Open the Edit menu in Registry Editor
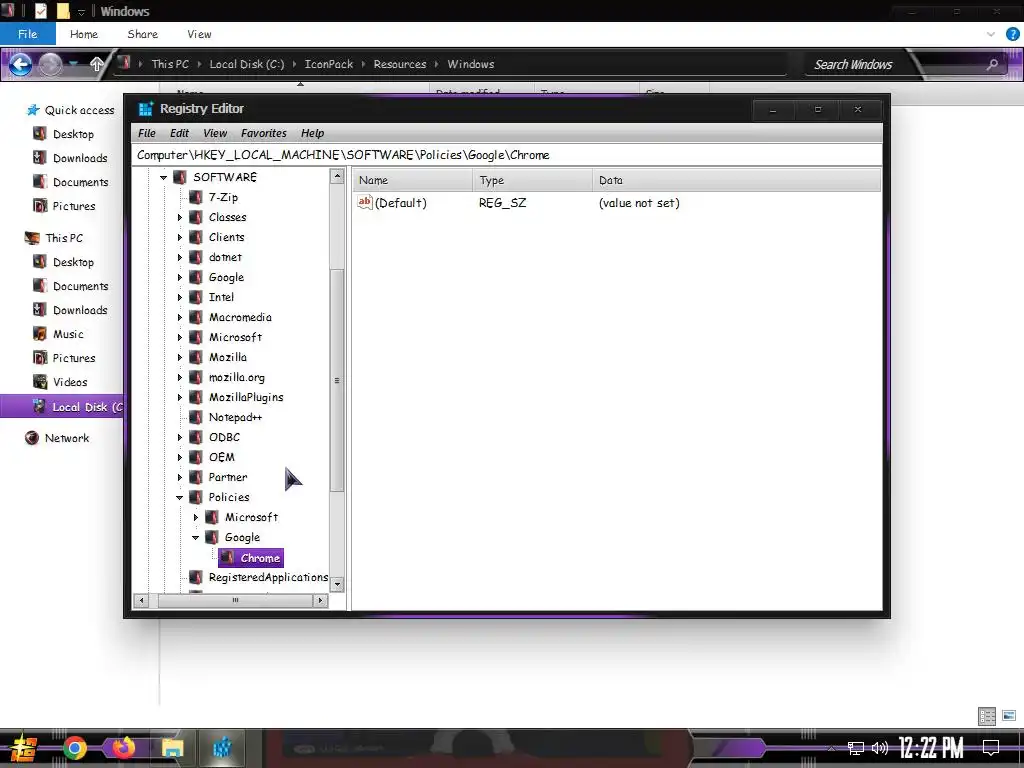The height and width of the screenshot is (768, 1024). (179, 133)
